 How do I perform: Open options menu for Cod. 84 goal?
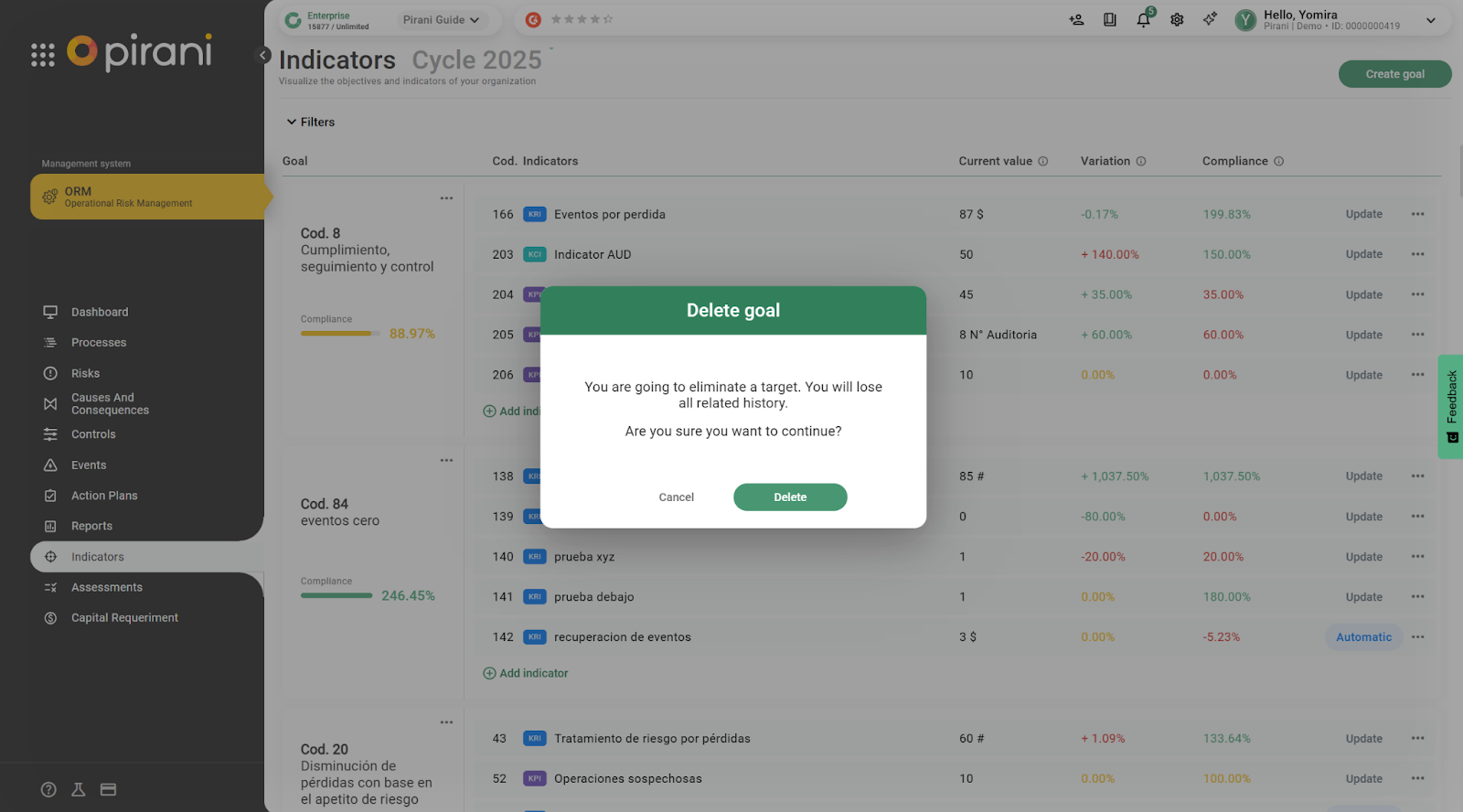446,460
